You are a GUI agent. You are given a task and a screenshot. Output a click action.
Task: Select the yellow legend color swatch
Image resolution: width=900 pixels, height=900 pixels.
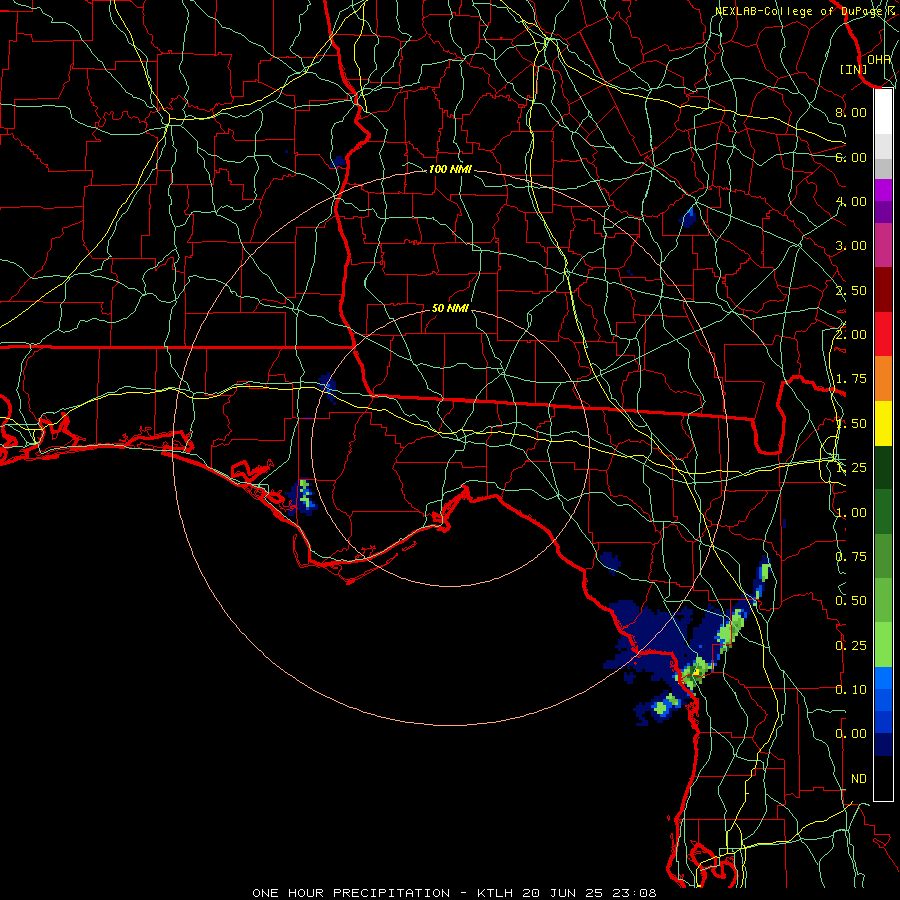pyautogui.click(x=883, y=423)
